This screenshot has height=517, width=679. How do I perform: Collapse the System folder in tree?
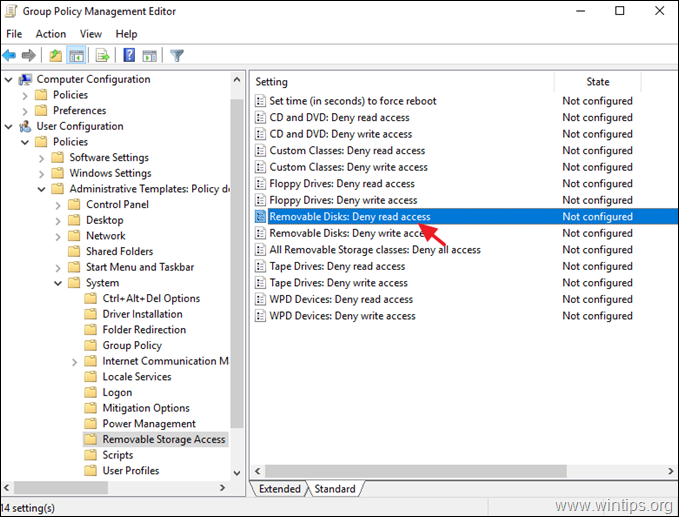(x=58, y=283)
